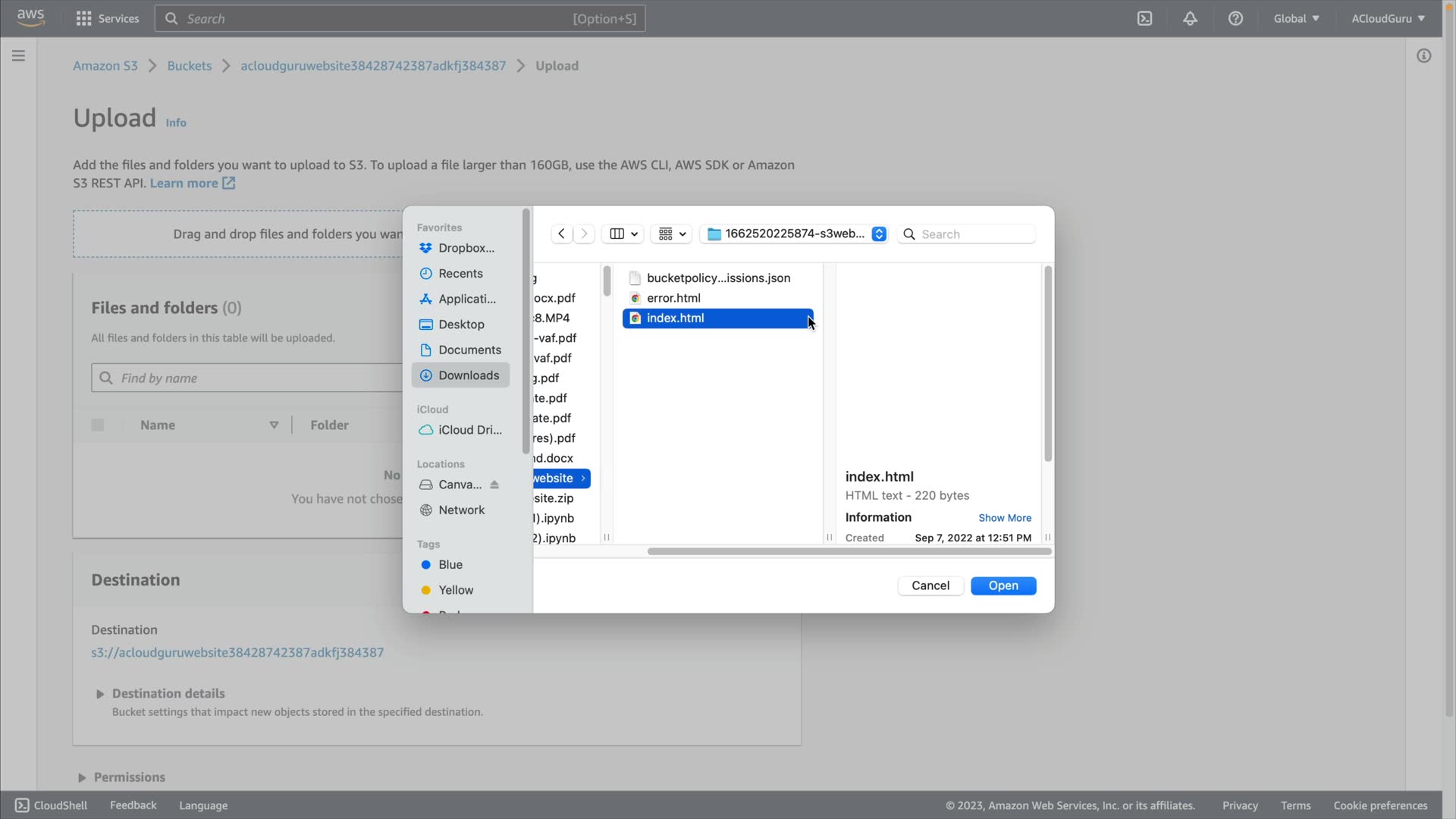Open the hamburger side navigation menu
Viewport: 1456px width, 819px height.
coord(18,55)
